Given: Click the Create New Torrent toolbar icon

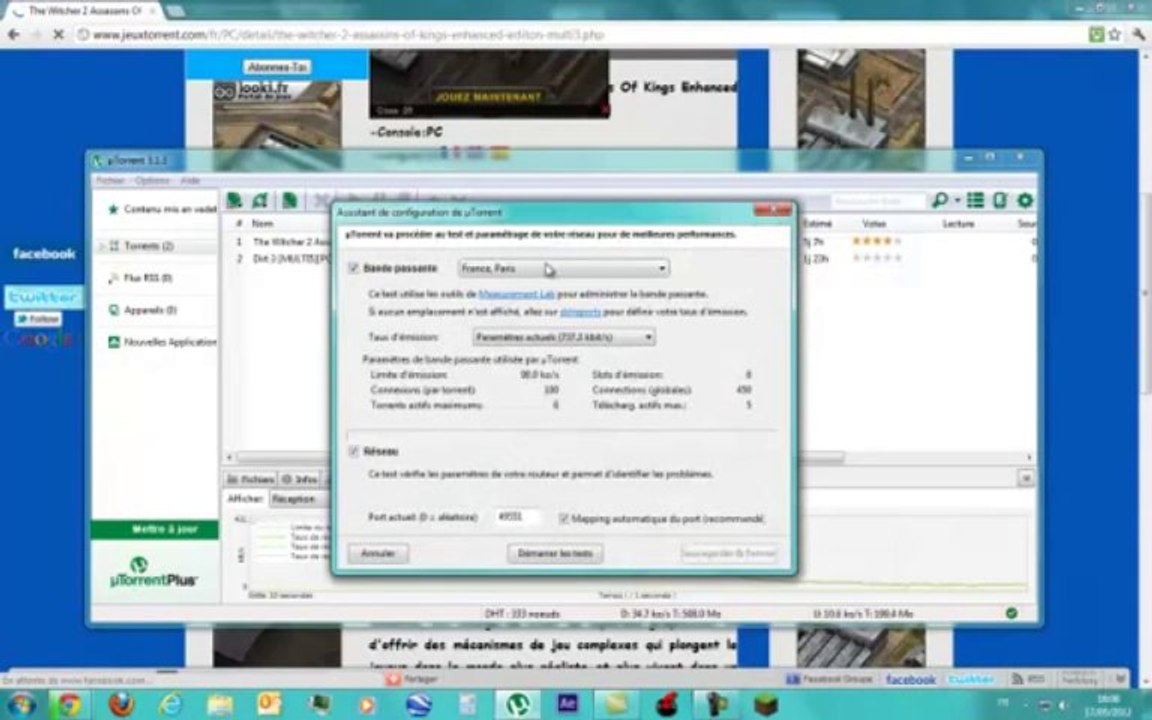Looking at the screenshot, I should (289, 200).
